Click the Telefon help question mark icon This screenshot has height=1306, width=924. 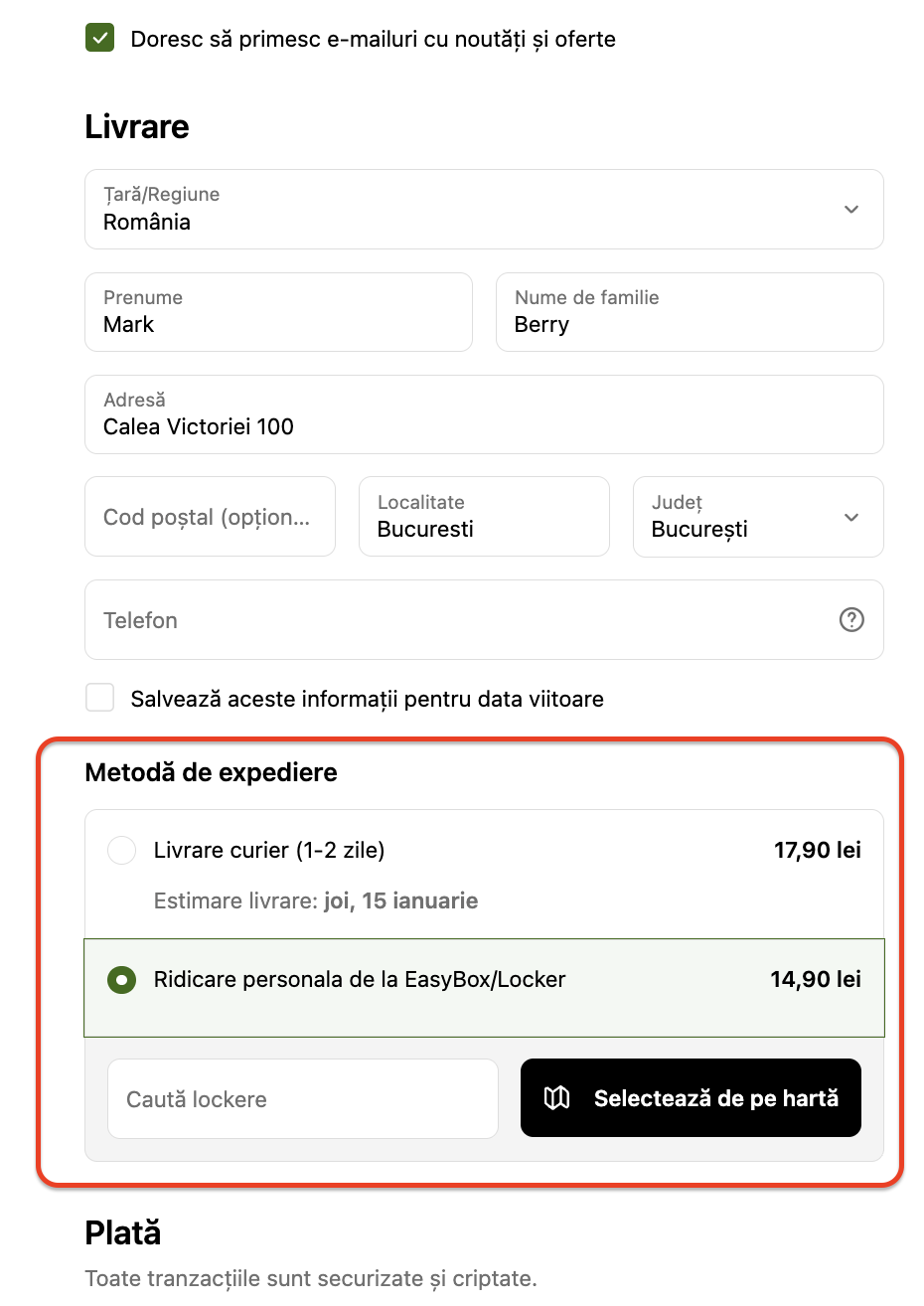point(851,619)
